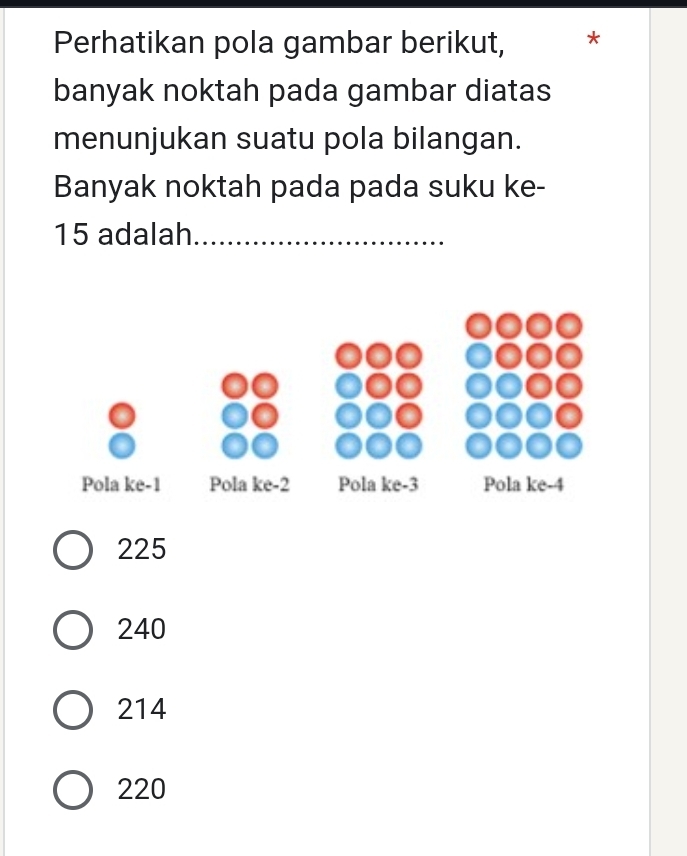Click the "214" answer label text
The width and height of the screenshot is (687, 856).
point(141,709)
